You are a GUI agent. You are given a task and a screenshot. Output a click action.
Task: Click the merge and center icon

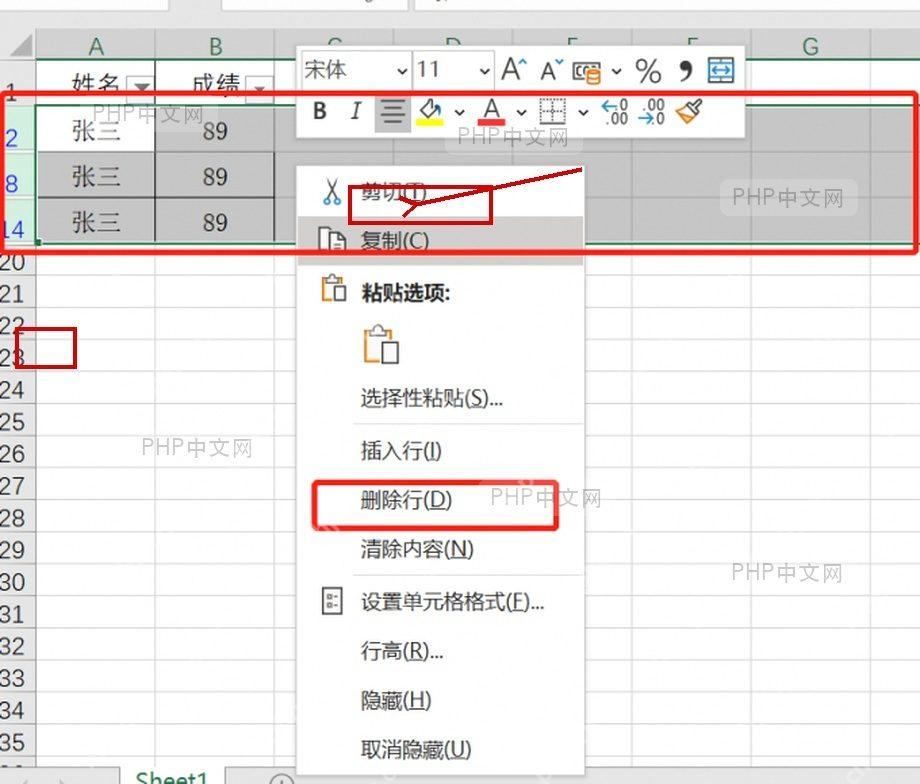(721, 70)
